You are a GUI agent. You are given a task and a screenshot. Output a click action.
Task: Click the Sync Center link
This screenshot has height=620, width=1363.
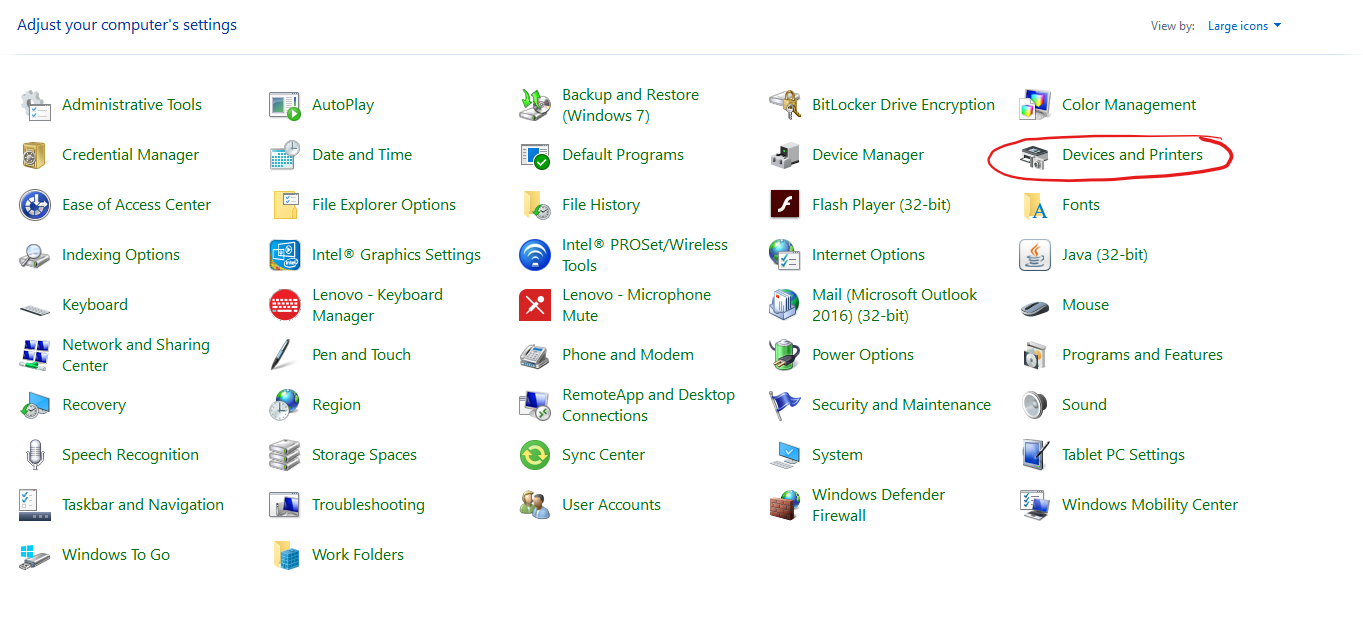pyautogui.click(x=603, y=455)
